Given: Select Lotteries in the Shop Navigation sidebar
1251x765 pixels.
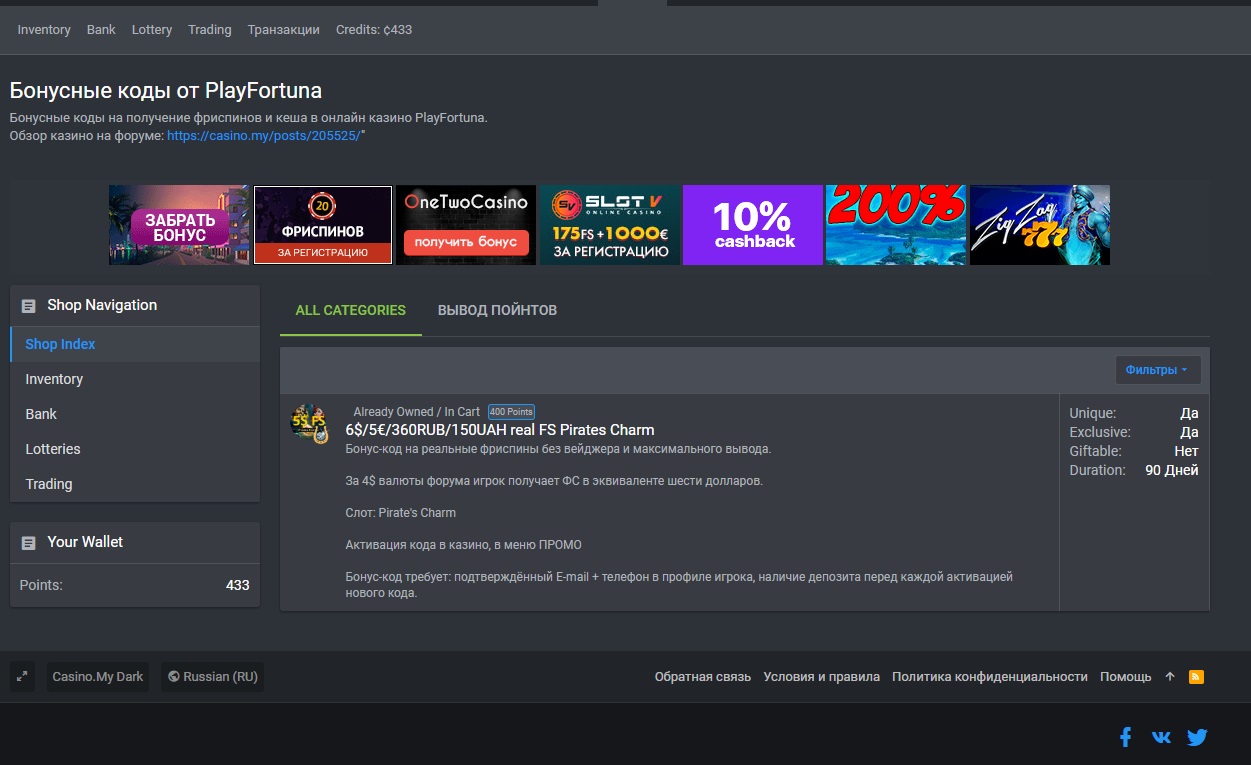Looking at the screenshot, I should [135, 449].
